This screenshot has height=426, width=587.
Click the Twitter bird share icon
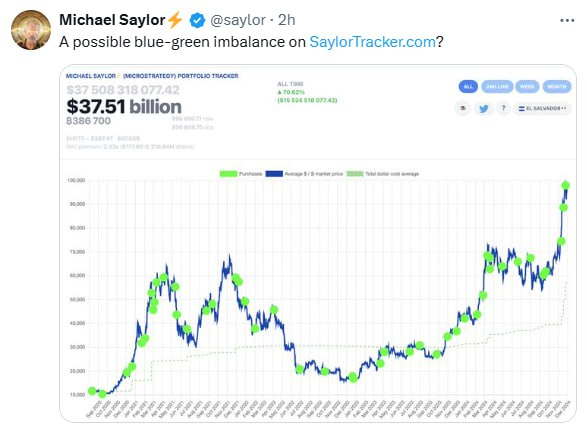(x=484, y=109)
